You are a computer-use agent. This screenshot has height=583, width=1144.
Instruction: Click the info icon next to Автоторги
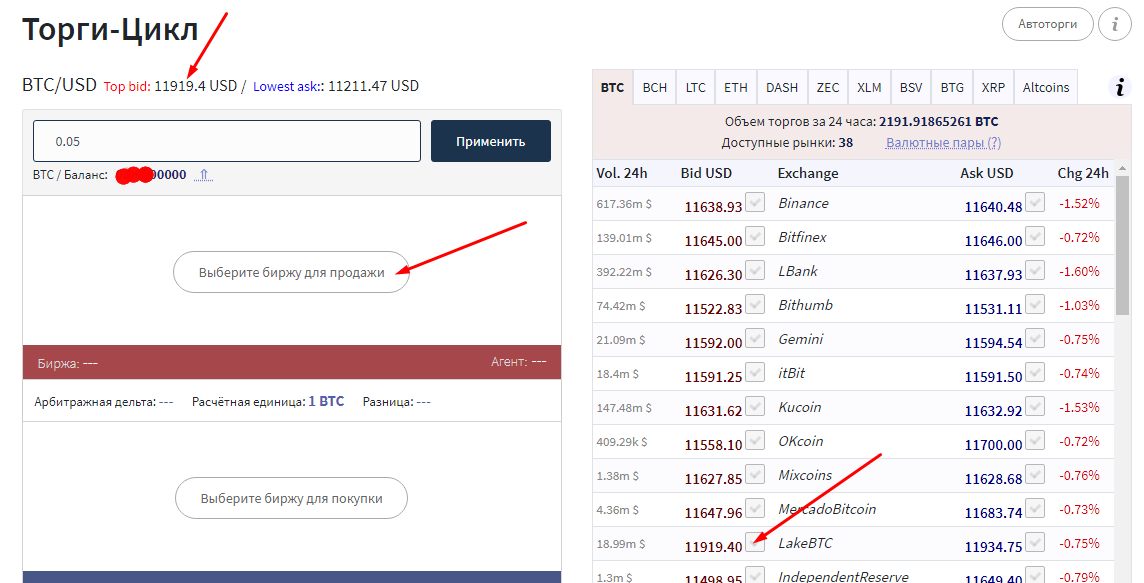[1115, 24]
